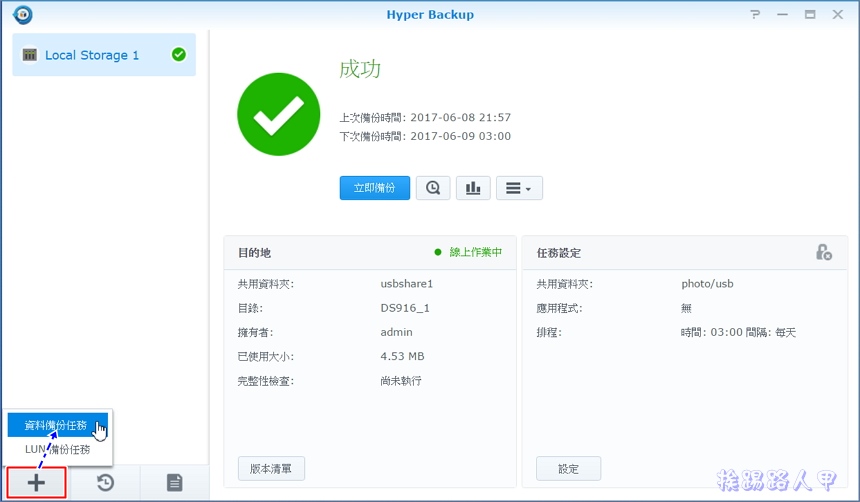Click the photo/usb shared folder value

(707, 284)
